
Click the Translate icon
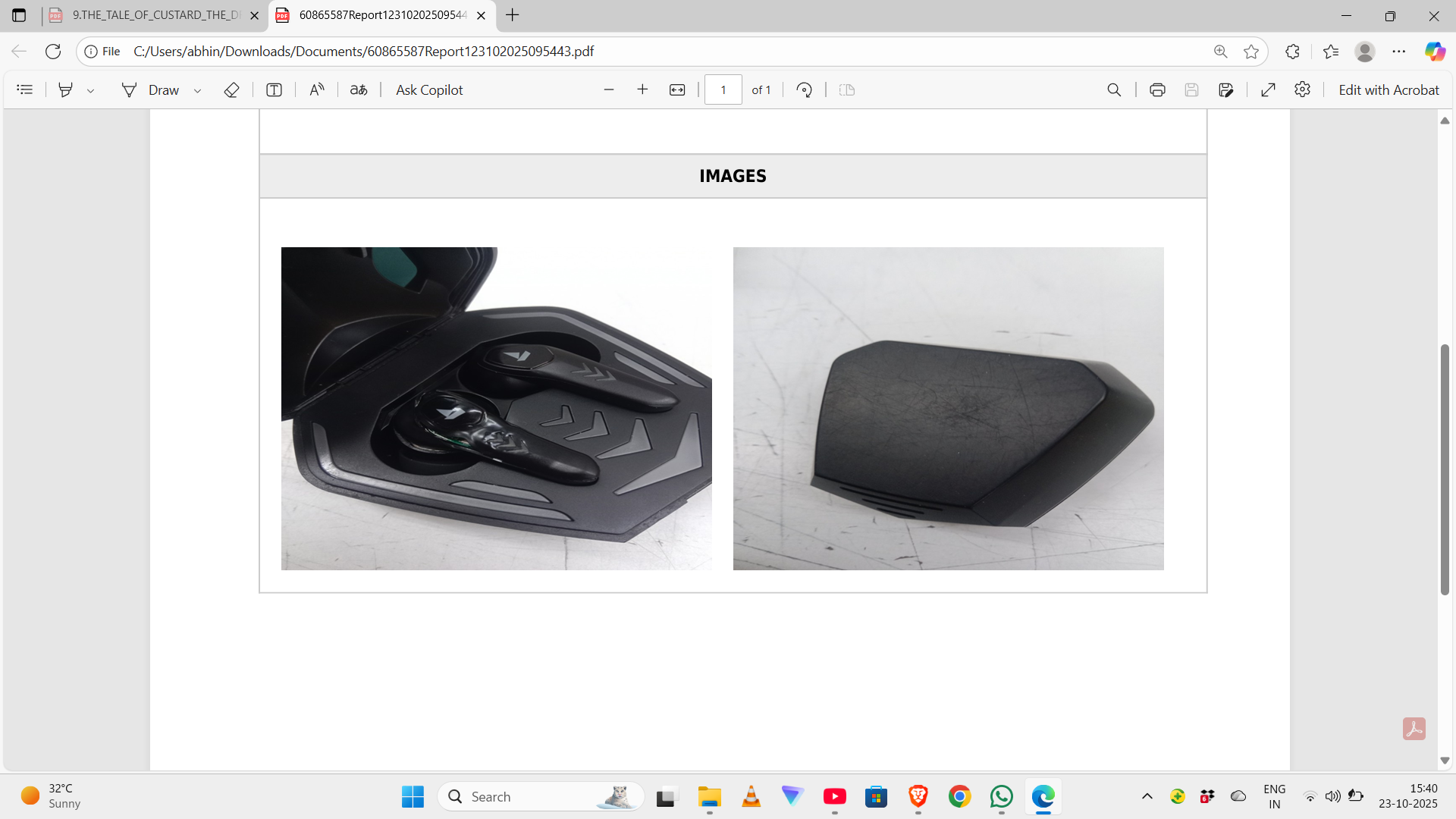click(x=359, y=89)
